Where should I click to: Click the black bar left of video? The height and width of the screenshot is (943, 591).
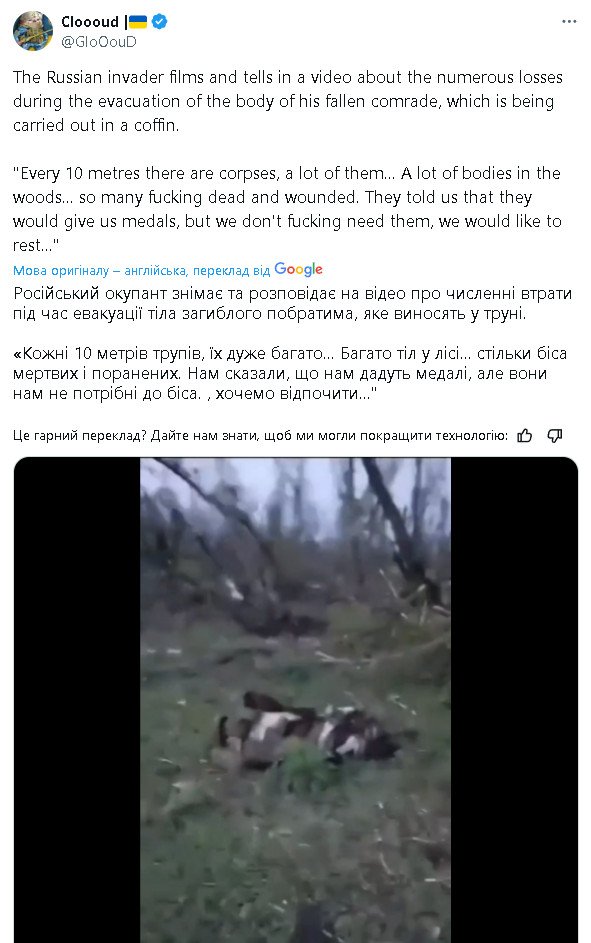pos(77,700)
